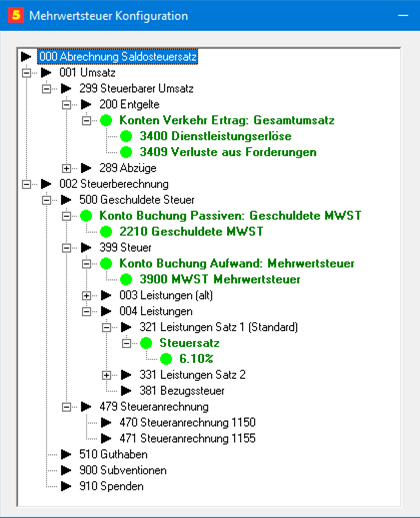Expand the 289 Abzüge node
The height and width of the screenshot is (518, 420).
point(66,168)
